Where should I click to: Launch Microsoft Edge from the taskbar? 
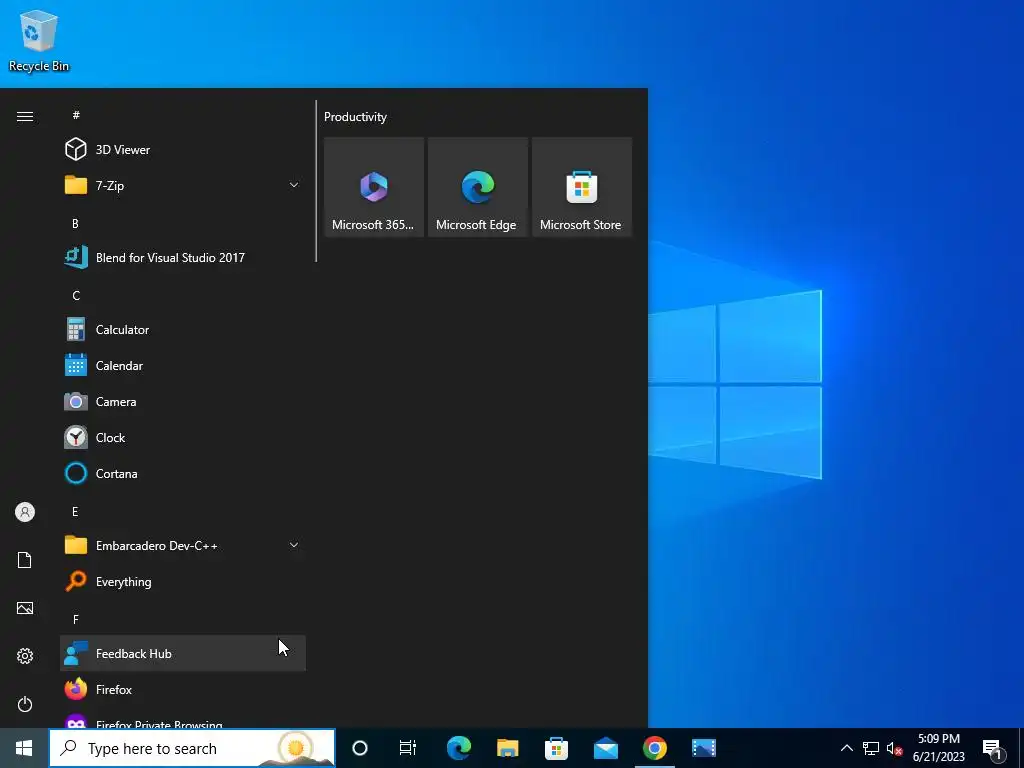pyautogui.click(x=458, y=748)
